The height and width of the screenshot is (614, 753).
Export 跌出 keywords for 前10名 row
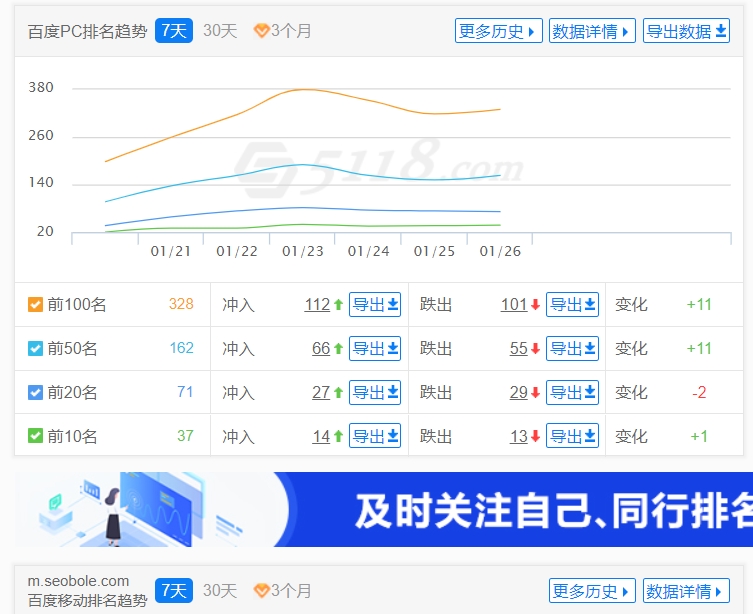[572, 436]
